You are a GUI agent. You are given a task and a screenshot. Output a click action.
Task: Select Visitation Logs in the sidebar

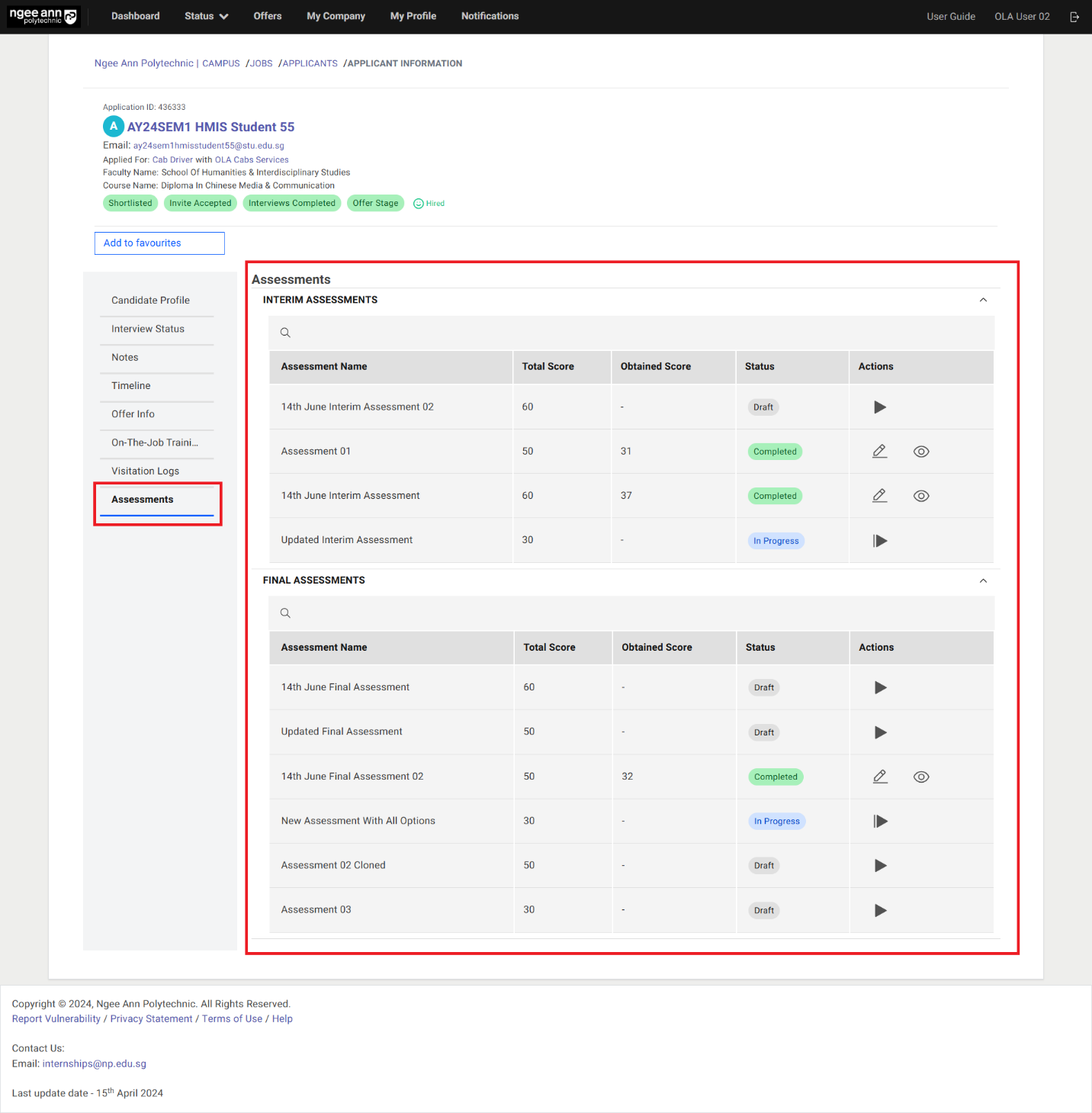pyautogui.click(x=145, y=471)
